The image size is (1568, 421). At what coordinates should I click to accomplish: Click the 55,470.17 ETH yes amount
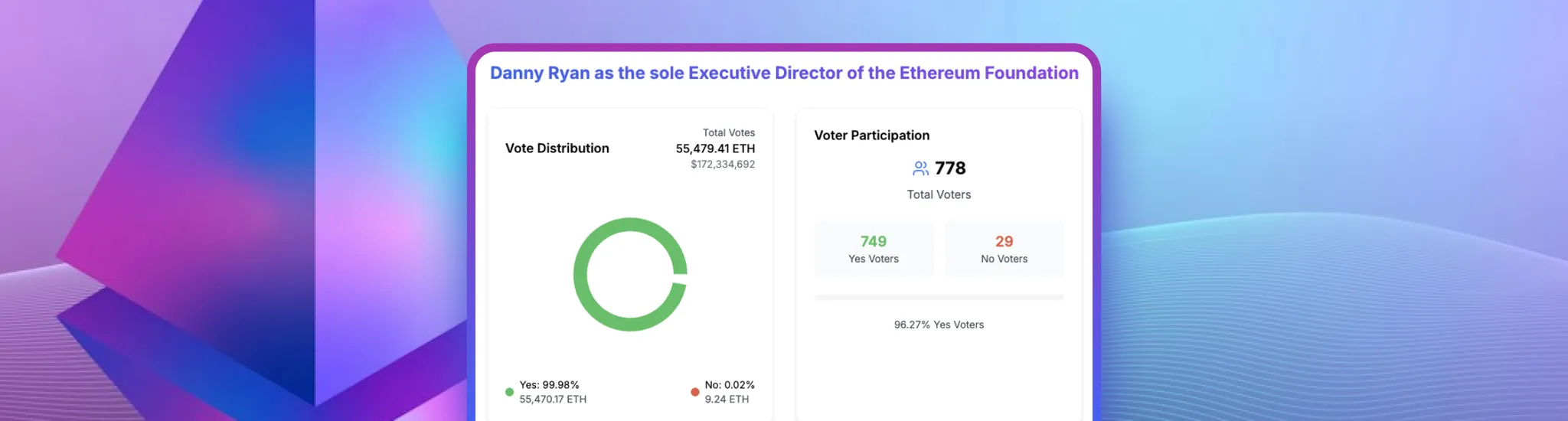click(x=553, y=400)
